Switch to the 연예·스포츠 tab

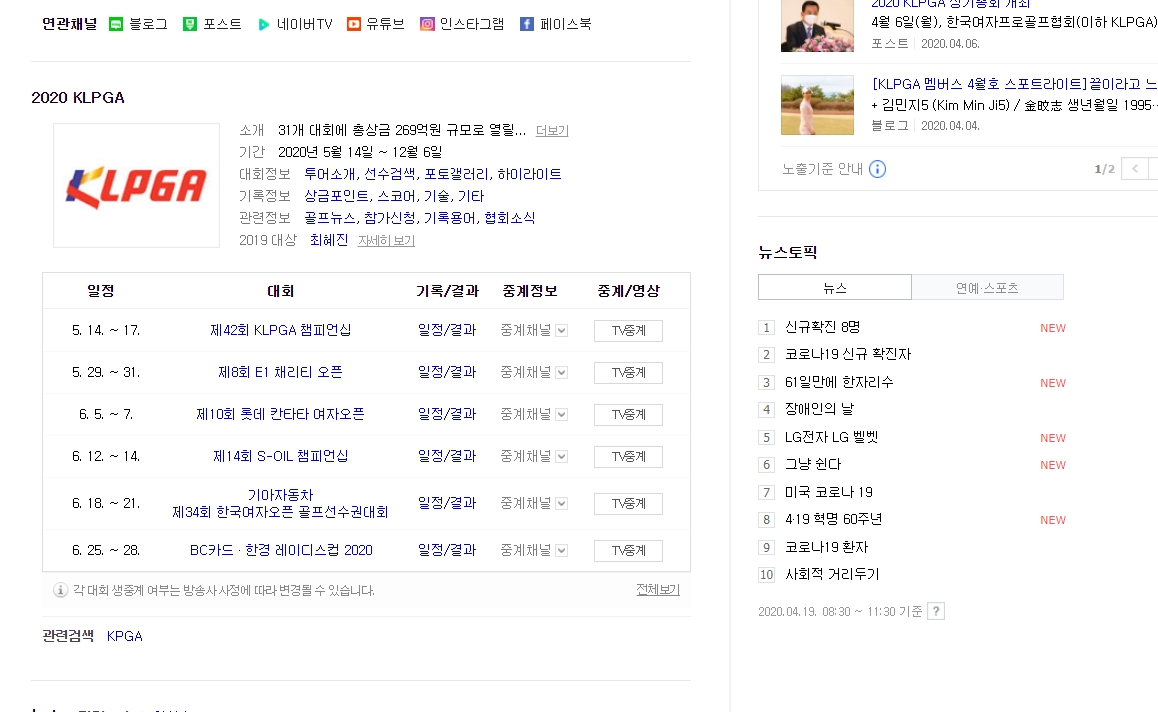987,287
